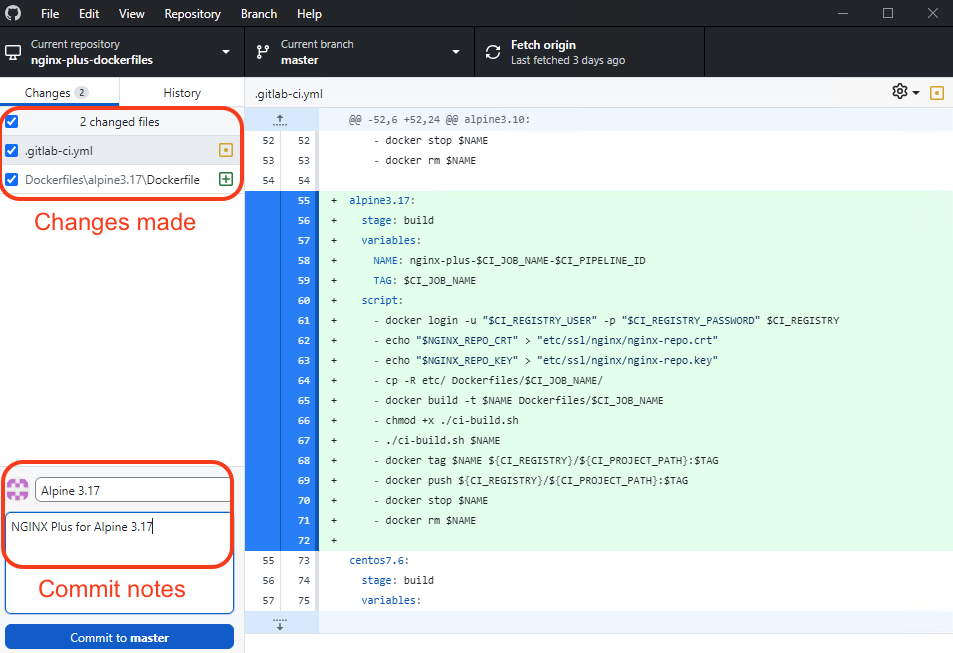Click the 'chmod +x ./ci-build.sh' line

tap(452, 420)
